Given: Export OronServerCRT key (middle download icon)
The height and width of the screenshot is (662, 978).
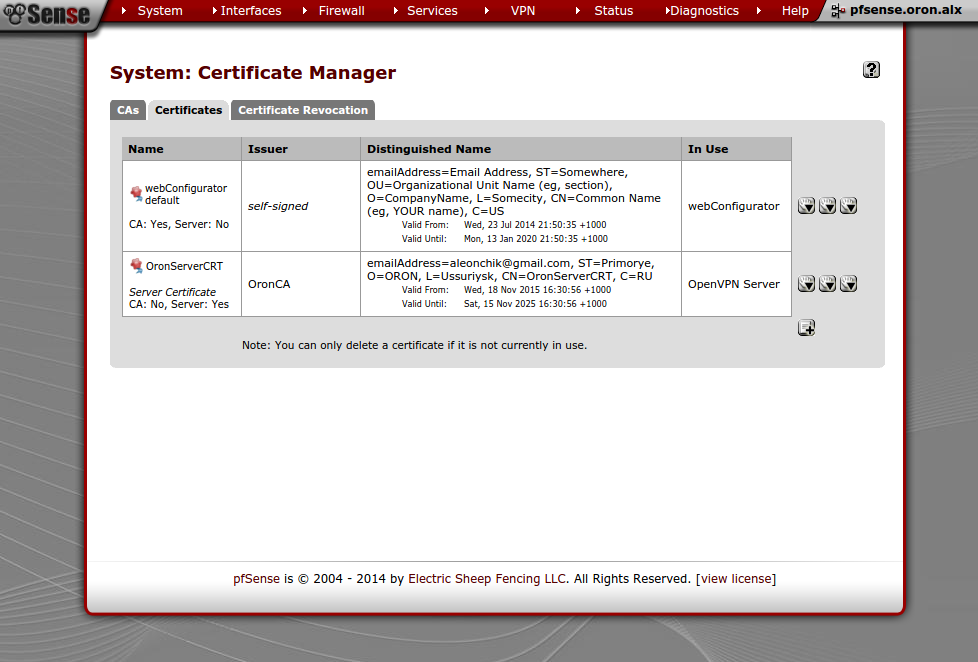Looking at the screenshot, I should 828,284.
